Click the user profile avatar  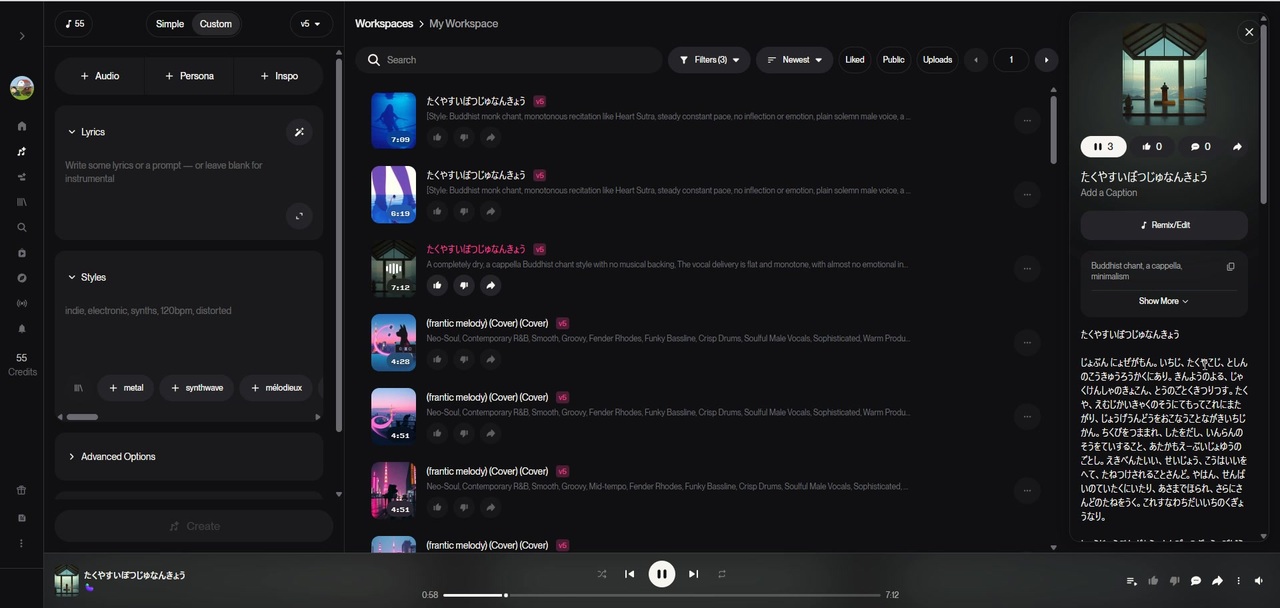[22, 88]
